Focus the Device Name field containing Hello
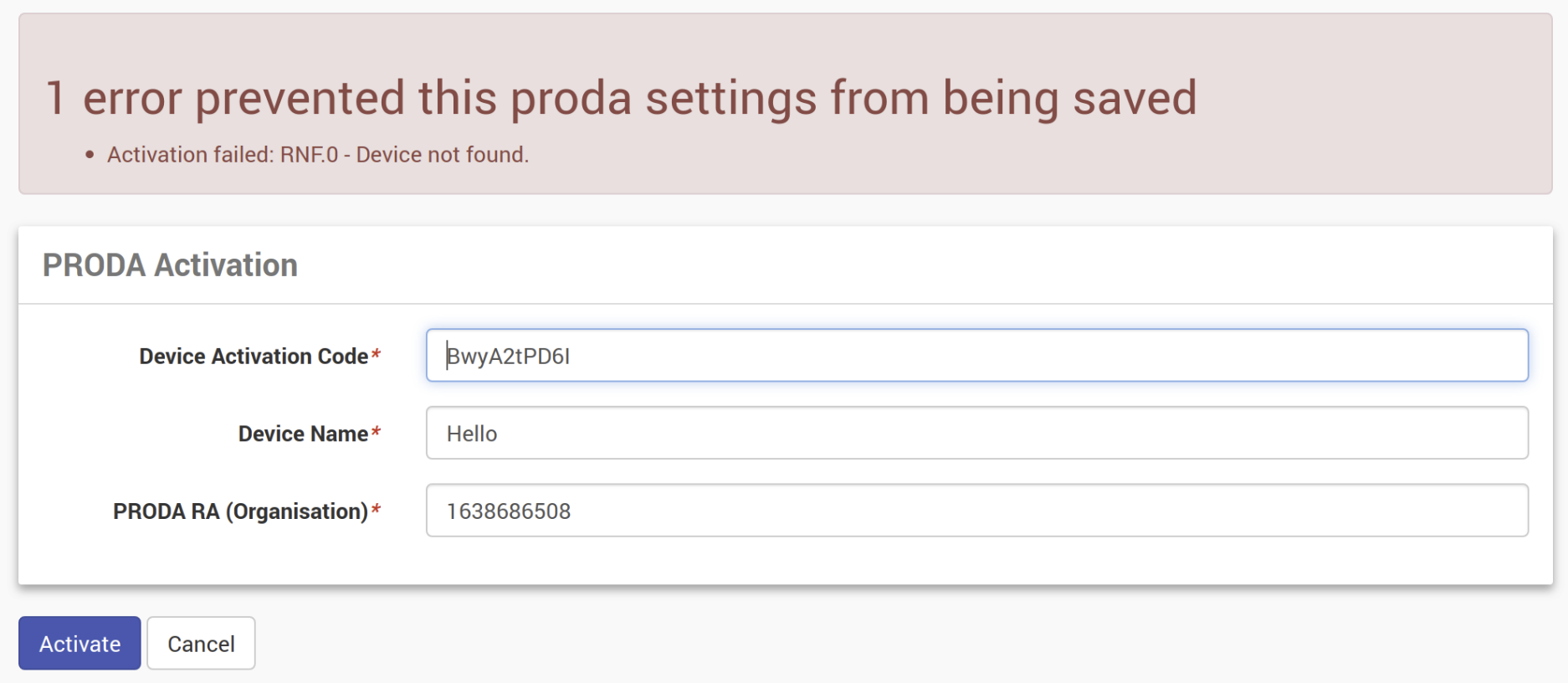 (x=976, y=434)
